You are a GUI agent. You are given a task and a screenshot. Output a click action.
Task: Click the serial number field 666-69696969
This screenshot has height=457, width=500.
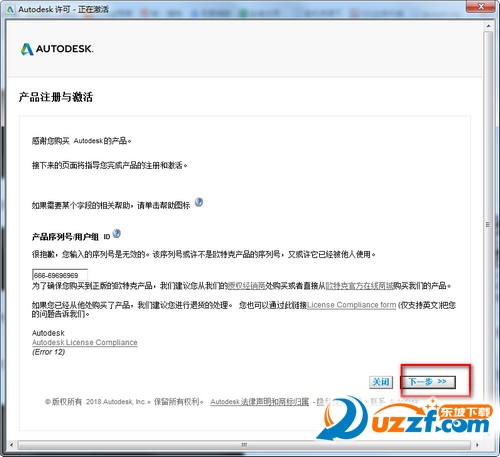pos(60,275)
